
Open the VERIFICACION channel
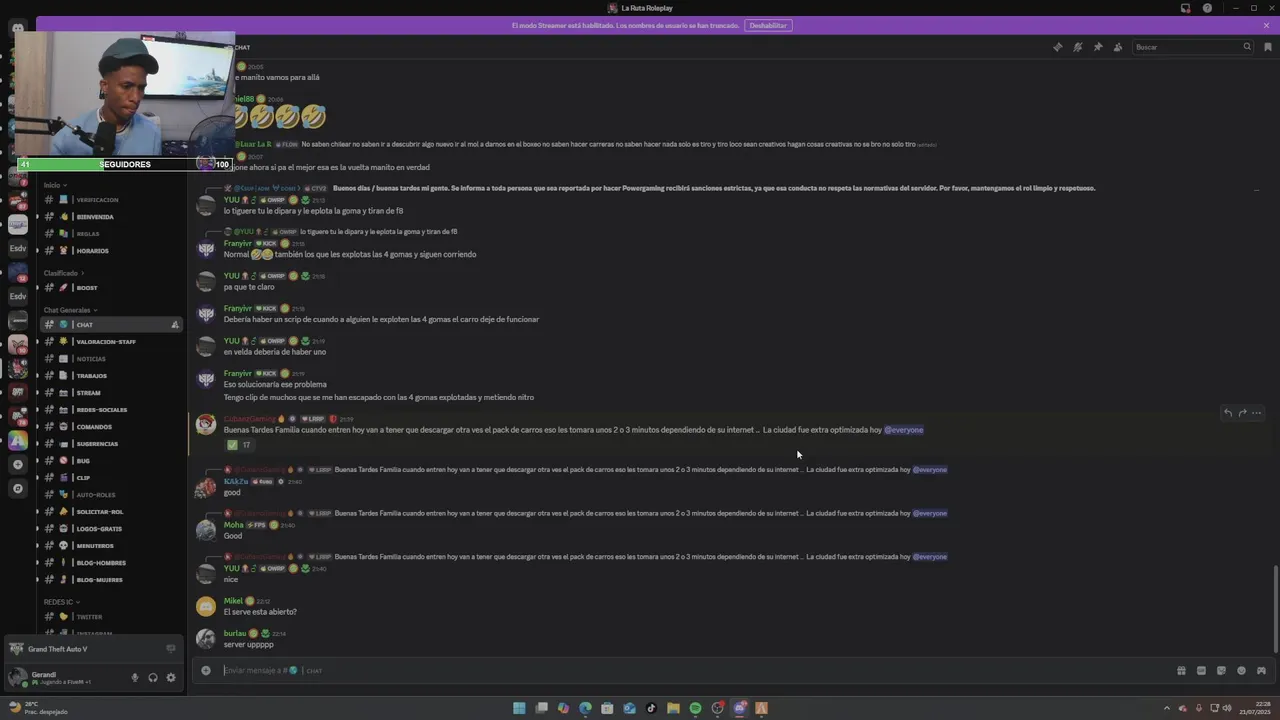(x=110, y=200)
